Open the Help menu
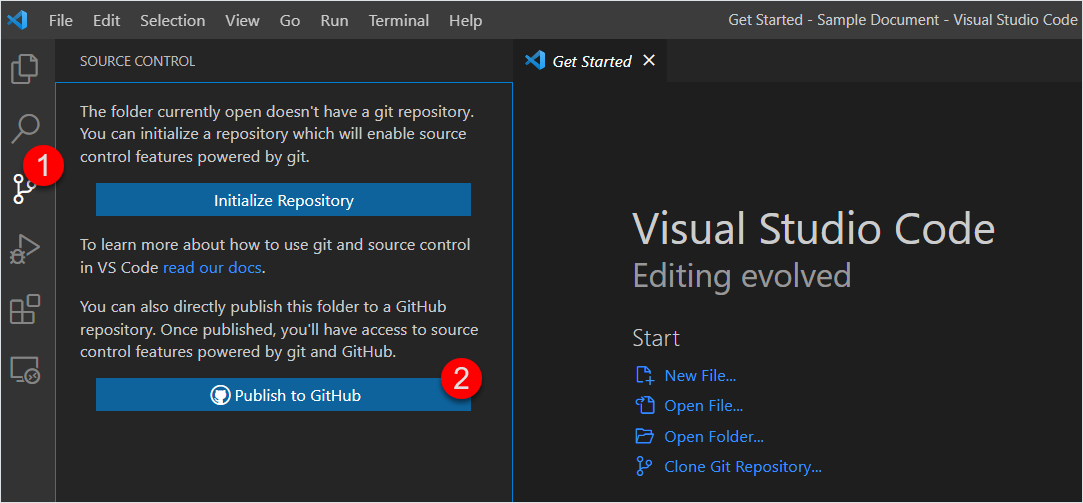The image size is (1083, 503). [x=466, y=21]
